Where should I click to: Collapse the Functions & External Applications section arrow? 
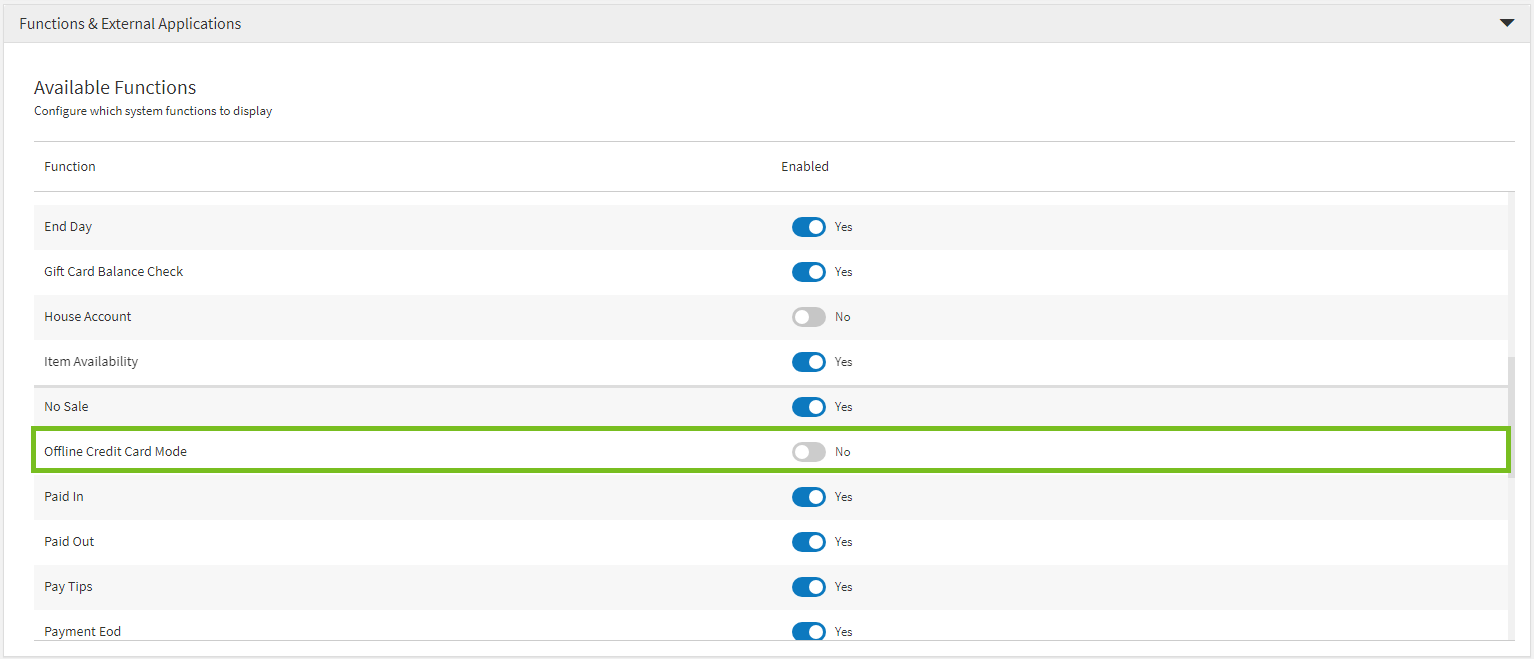tap(1506, 23)
